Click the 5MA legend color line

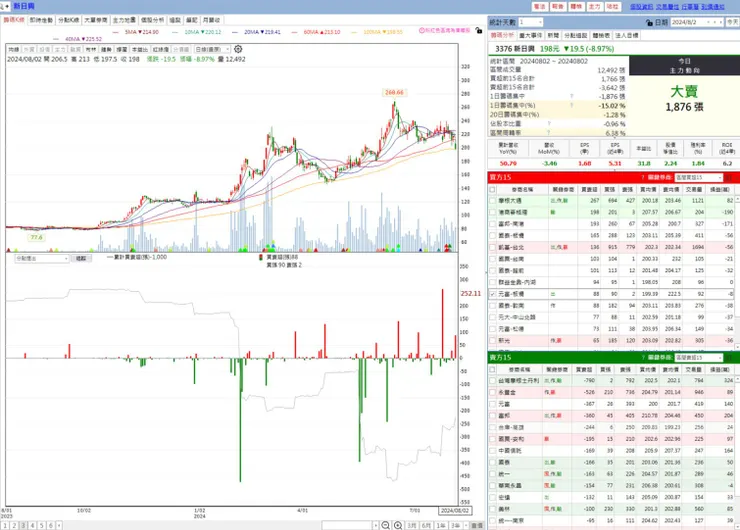[116, 32]
